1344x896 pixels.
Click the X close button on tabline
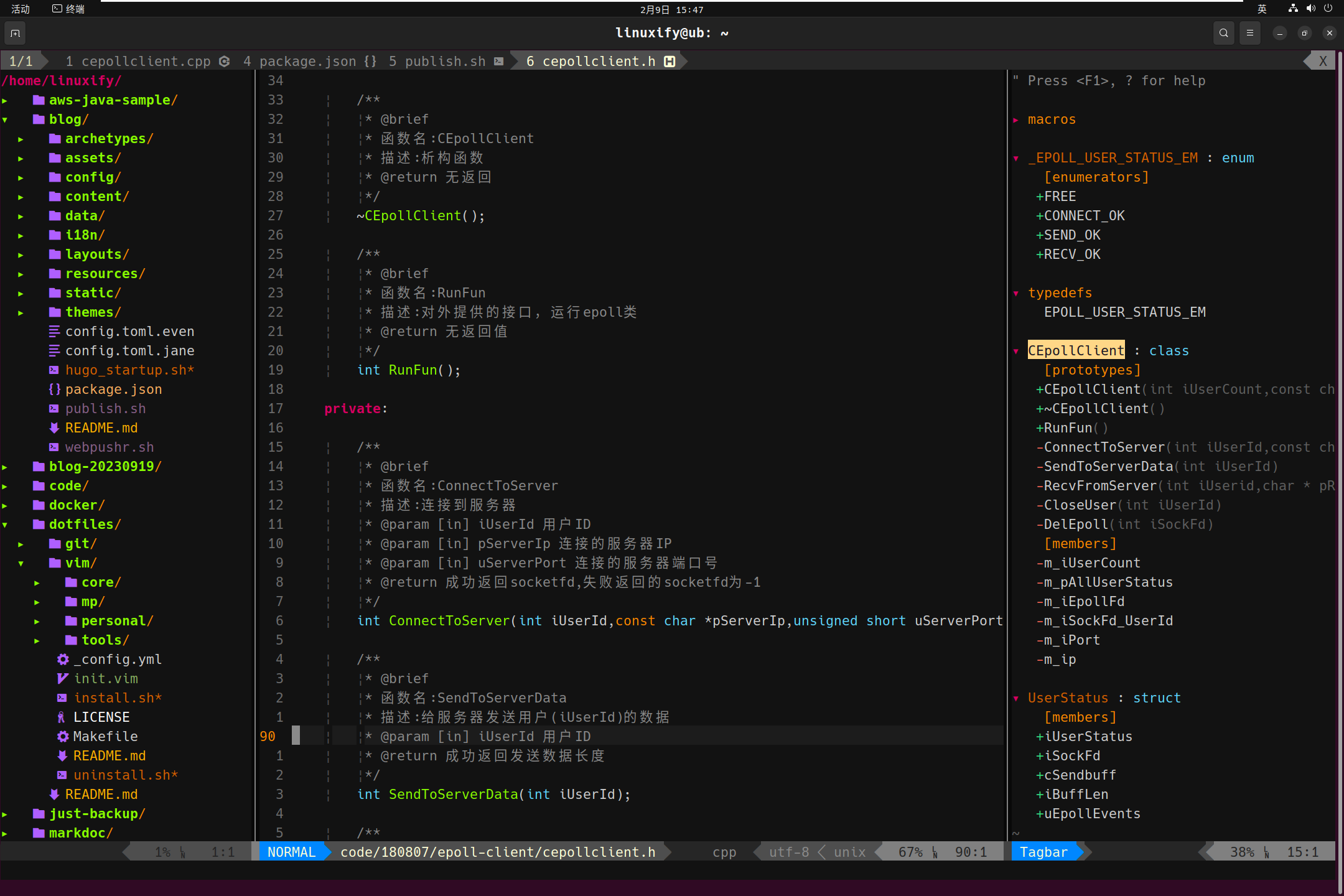[1323, 61]
